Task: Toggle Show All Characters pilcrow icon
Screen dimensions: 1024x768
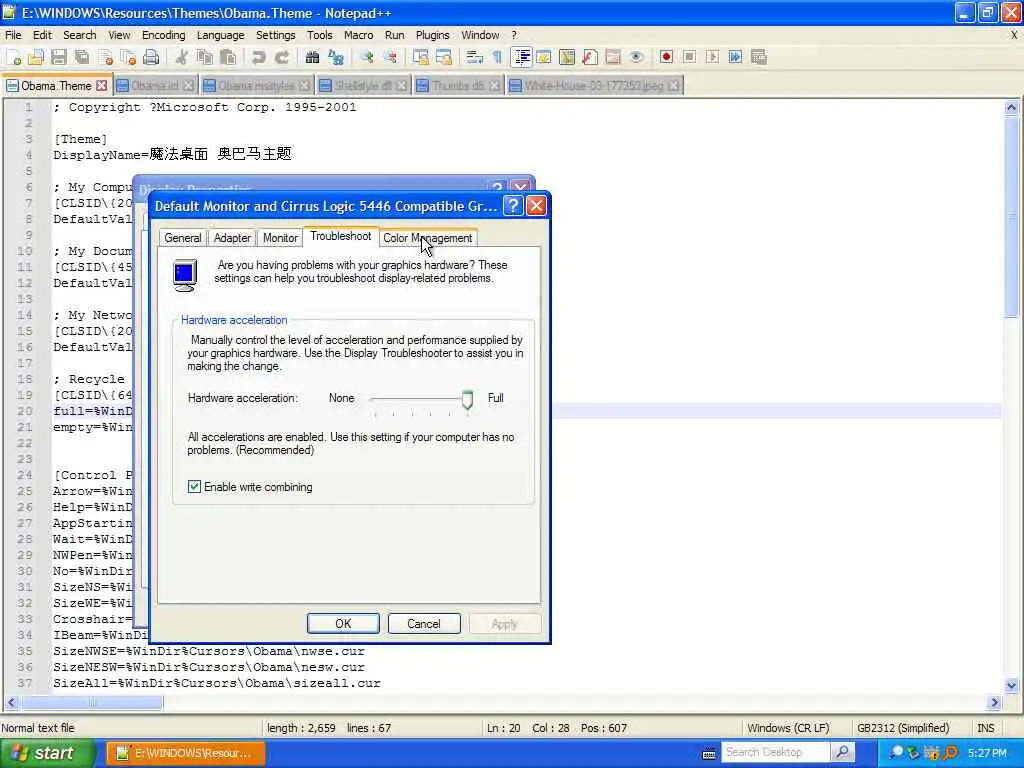Action: coord(498,57)
